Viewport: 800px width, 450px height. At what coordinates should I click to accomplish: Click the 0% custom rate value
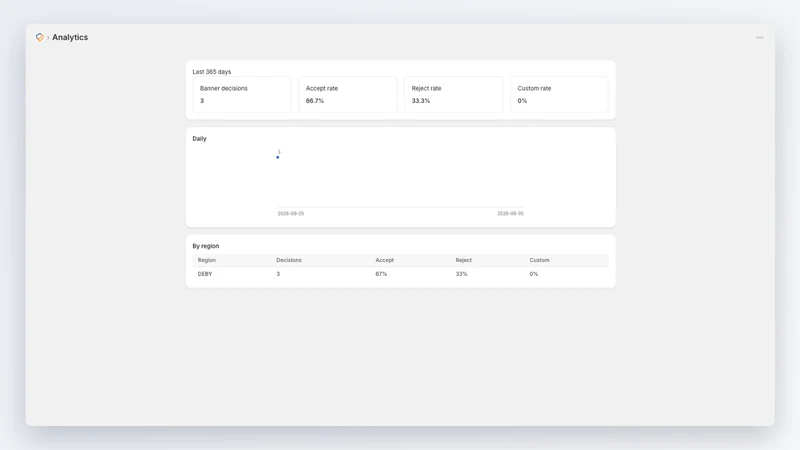point(522,101)
